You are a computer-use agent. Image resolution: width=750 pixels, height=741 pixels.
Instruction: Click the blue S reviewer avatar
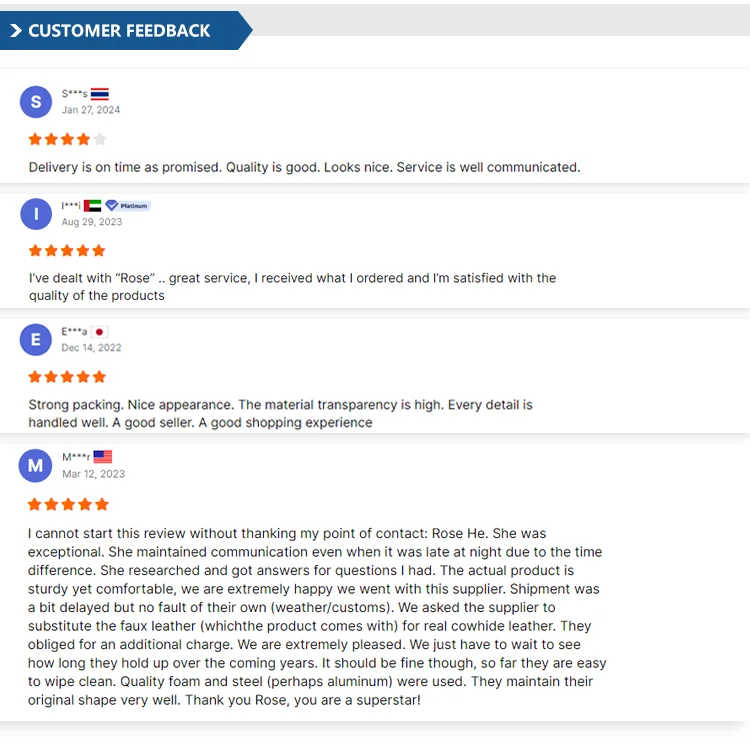coord(36,102)
